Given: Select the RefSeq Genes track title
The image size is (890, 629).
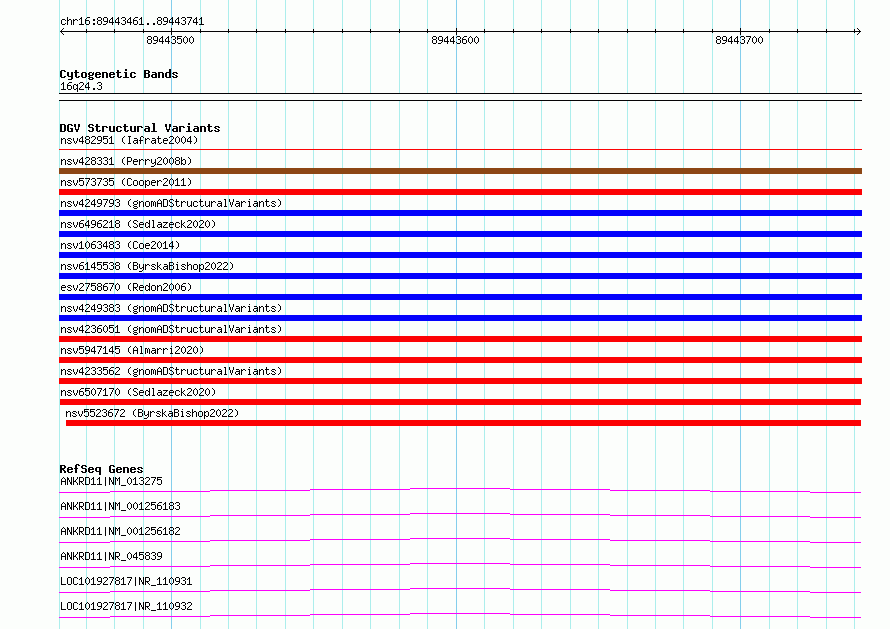Looking at the screenshot, I should pyautogui.click(x=102, y=469).
